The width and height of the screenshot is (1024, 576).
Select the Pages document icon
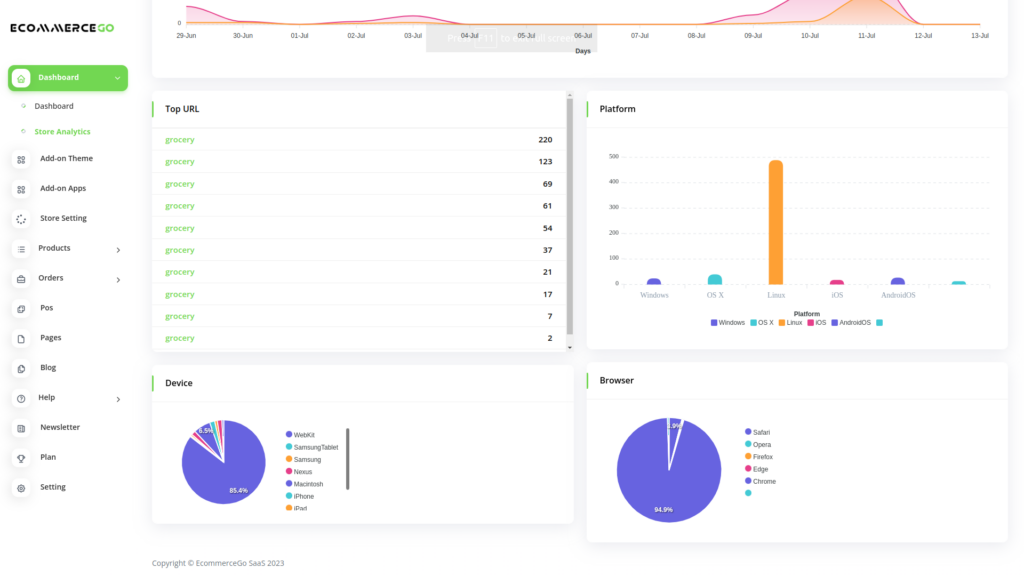[22, 338]
